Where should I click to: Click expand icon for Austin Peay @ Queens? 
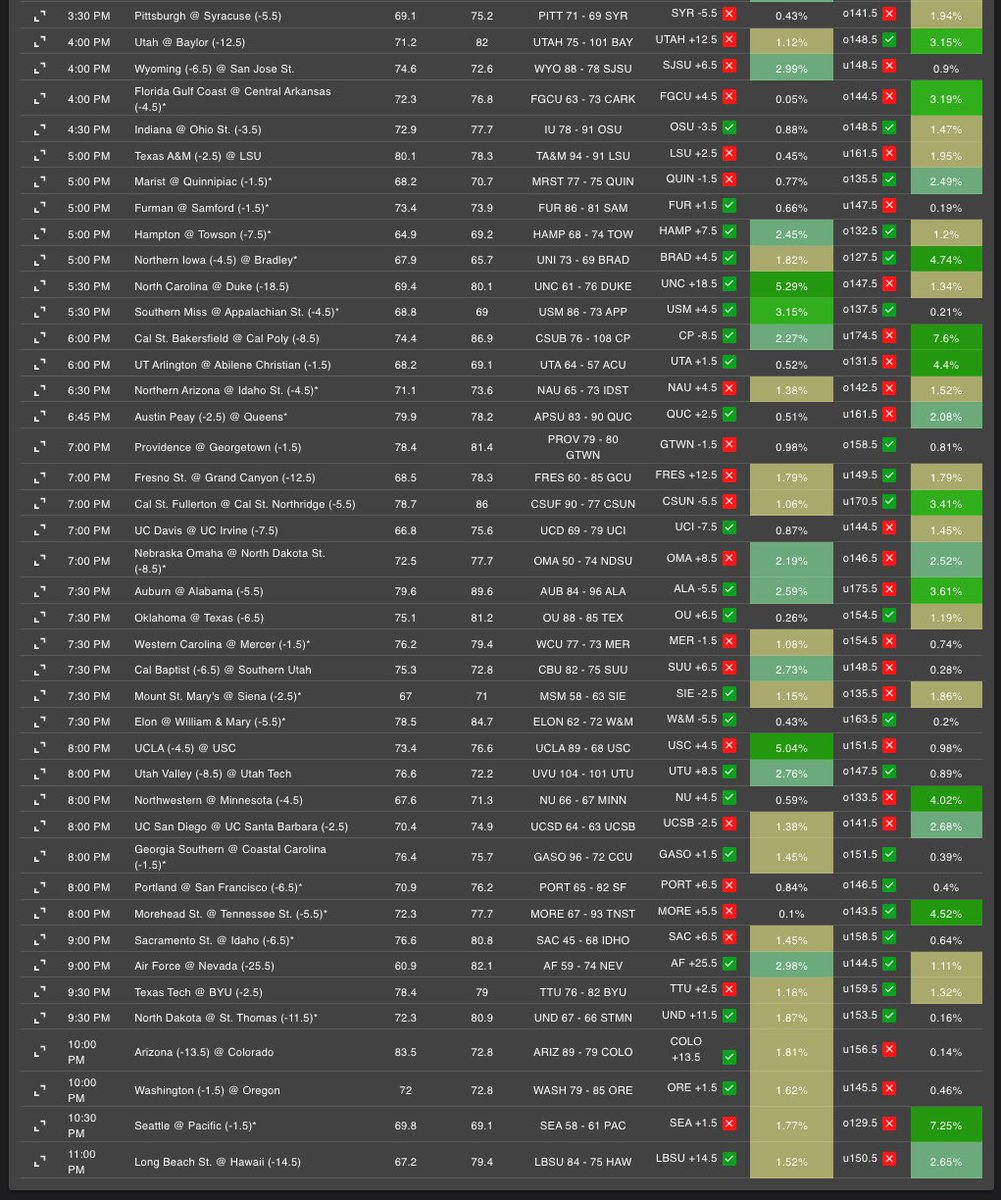pos(39,416)
